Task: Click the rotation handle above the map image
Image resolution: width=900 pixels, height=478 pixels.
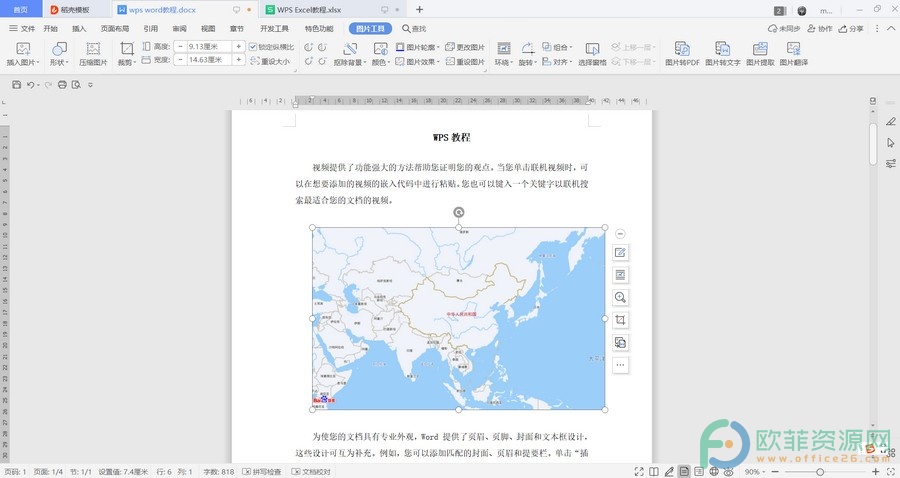Action: click(459, 212)
